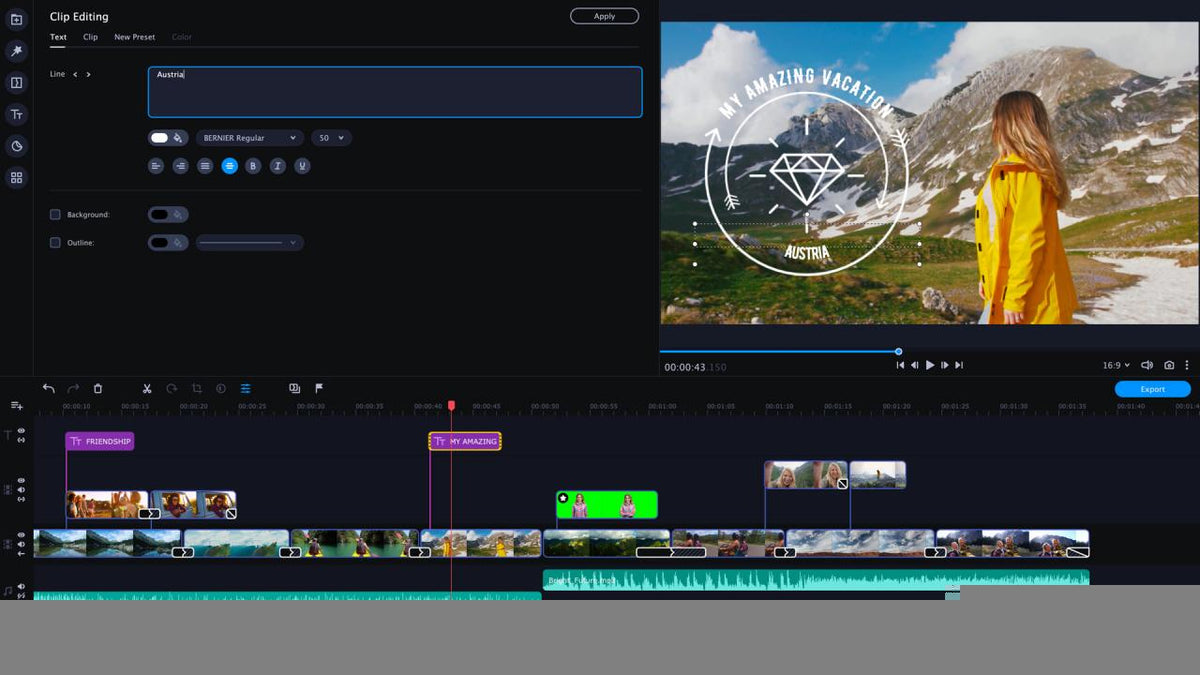
Task: Select center text alignment
Action: coord(229,166)
